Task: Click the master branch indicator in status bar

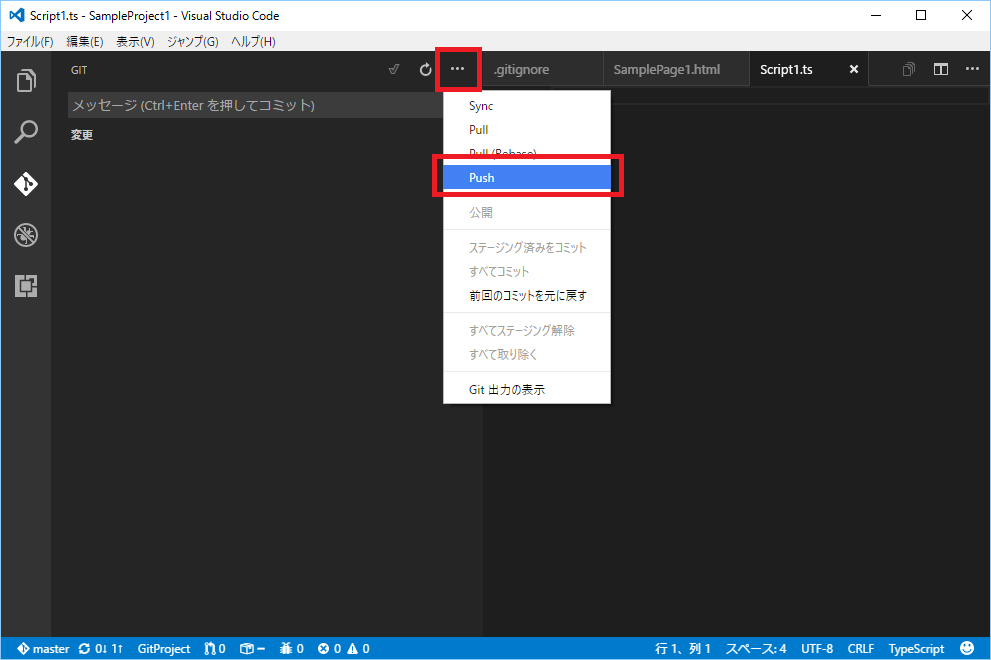Action: (x=43, y=649)
